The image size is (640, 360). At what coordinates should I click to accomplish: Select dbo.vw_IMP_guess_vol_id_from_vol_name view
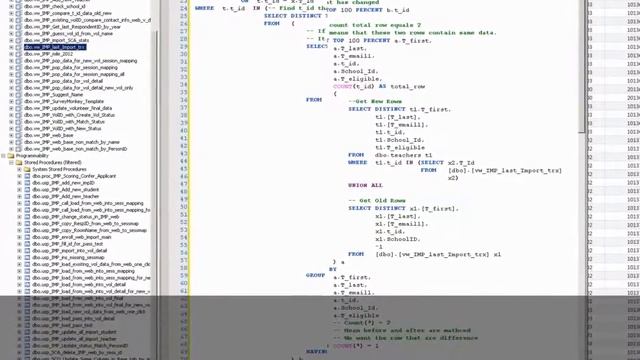click(x=68, y=34)
